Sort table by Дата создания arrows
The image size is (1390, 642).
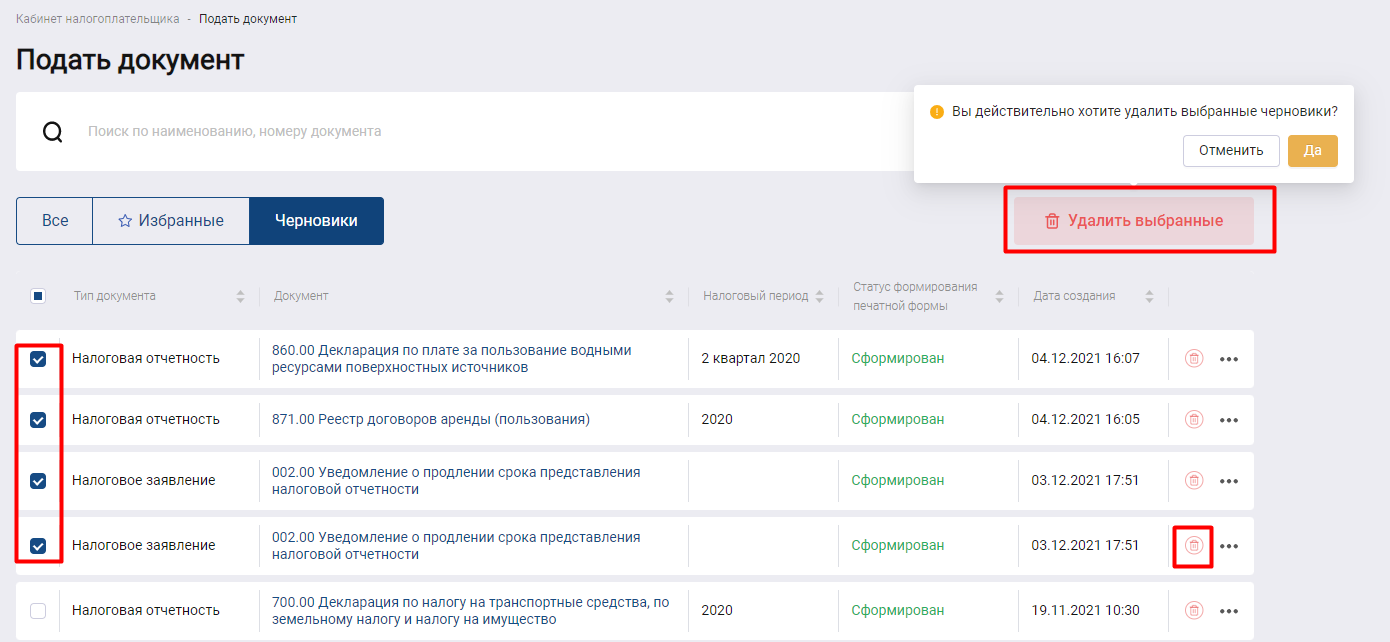[1149, 296]
